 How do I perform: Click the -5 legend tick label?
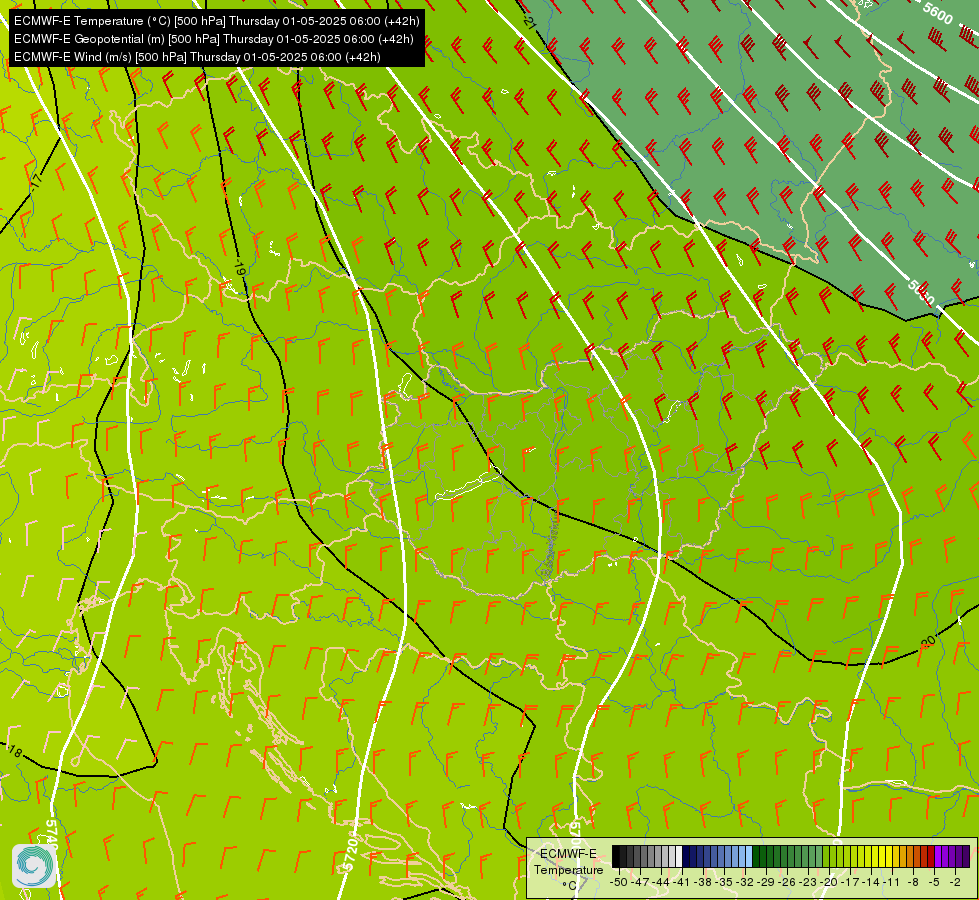(x=934, y=882)
